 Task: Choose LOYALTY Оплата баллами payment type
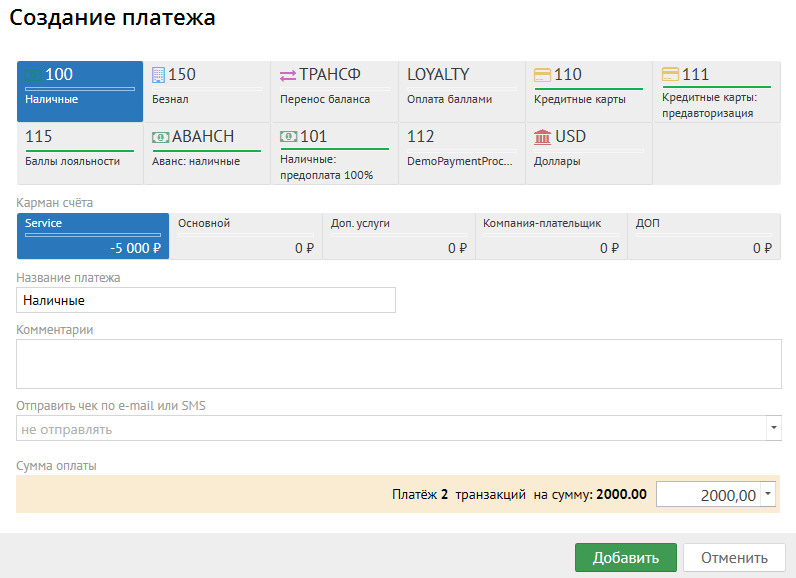pyautogui.click(x=461, y=86)
